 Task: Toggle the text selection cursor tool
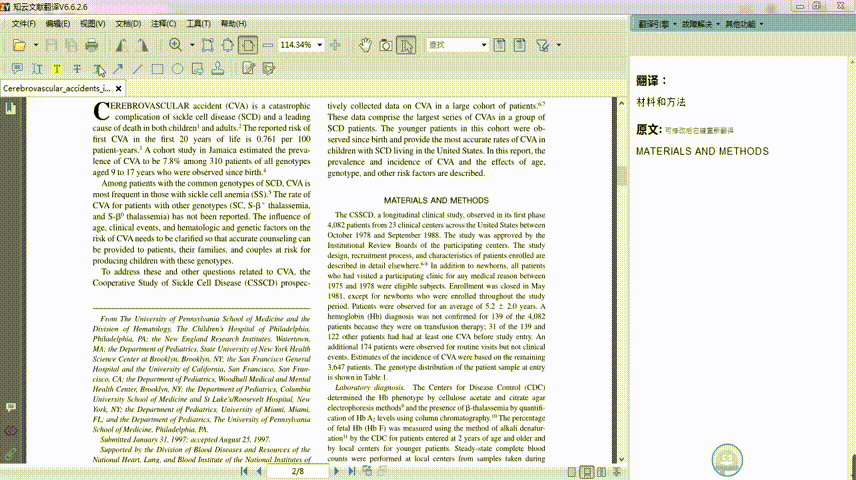point(406,45)
